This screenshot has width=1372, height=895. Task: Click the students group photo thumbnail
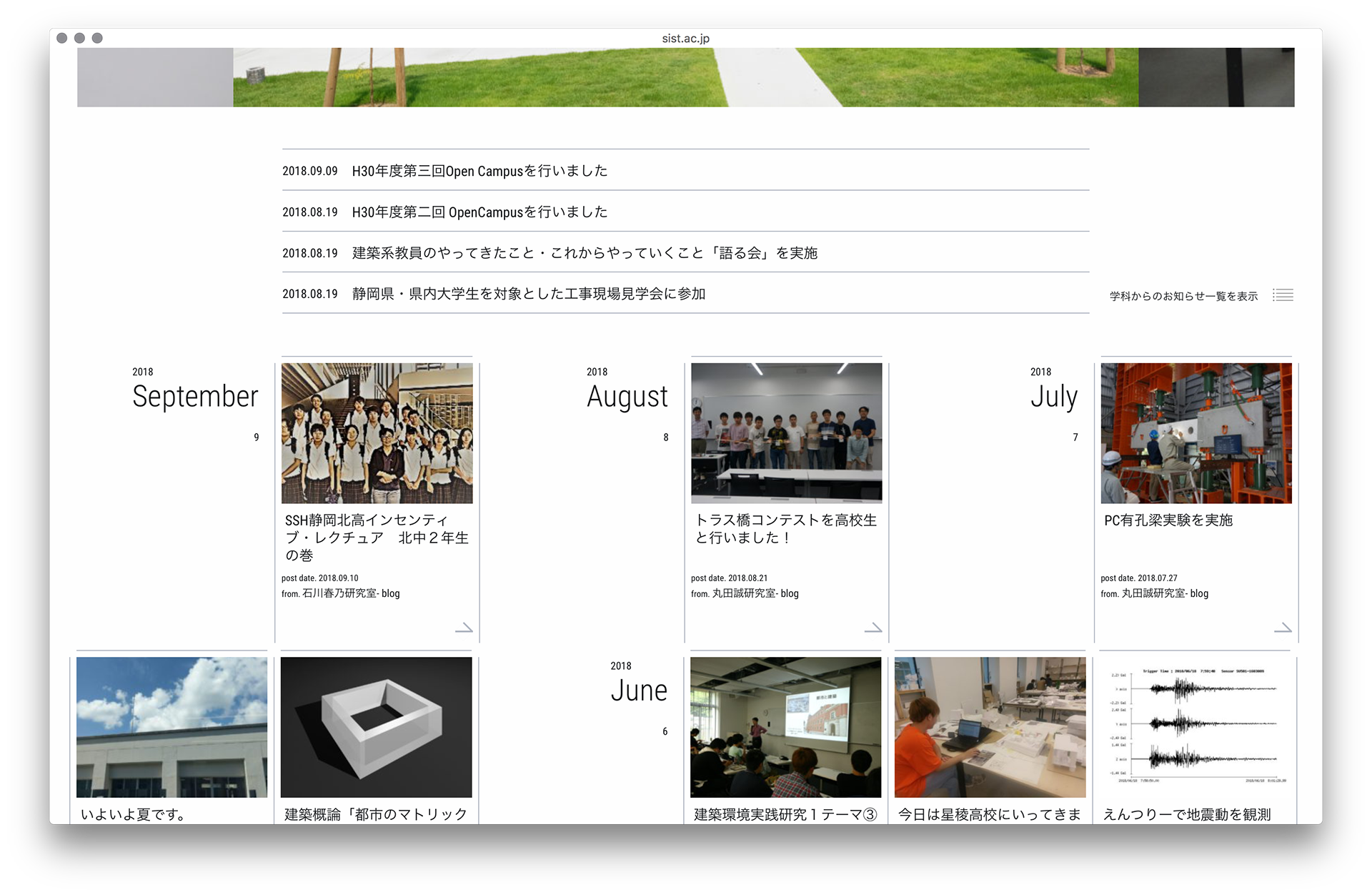click(377, 433)
